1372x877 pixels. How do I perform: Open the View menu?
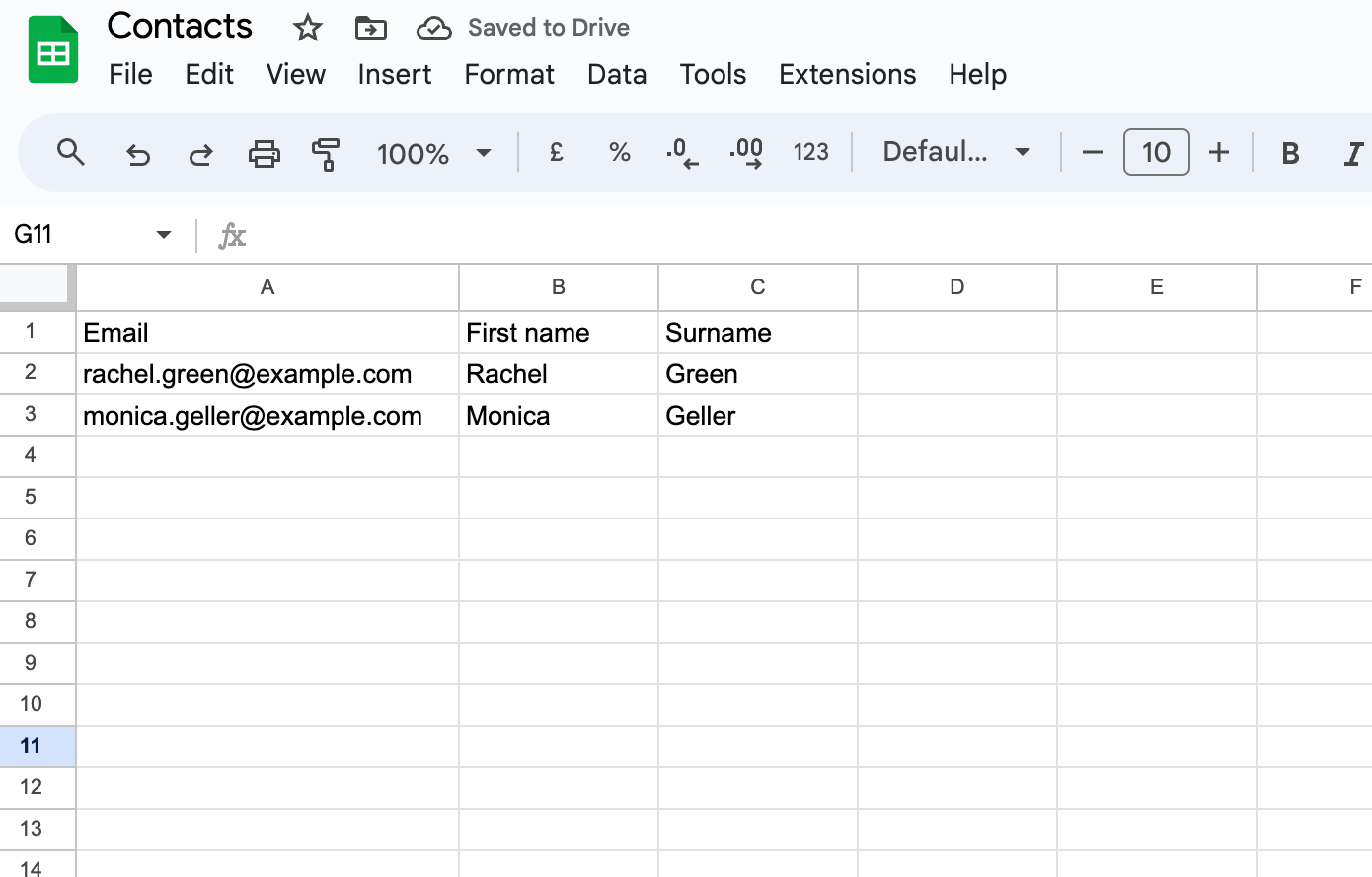click(295, 74)
